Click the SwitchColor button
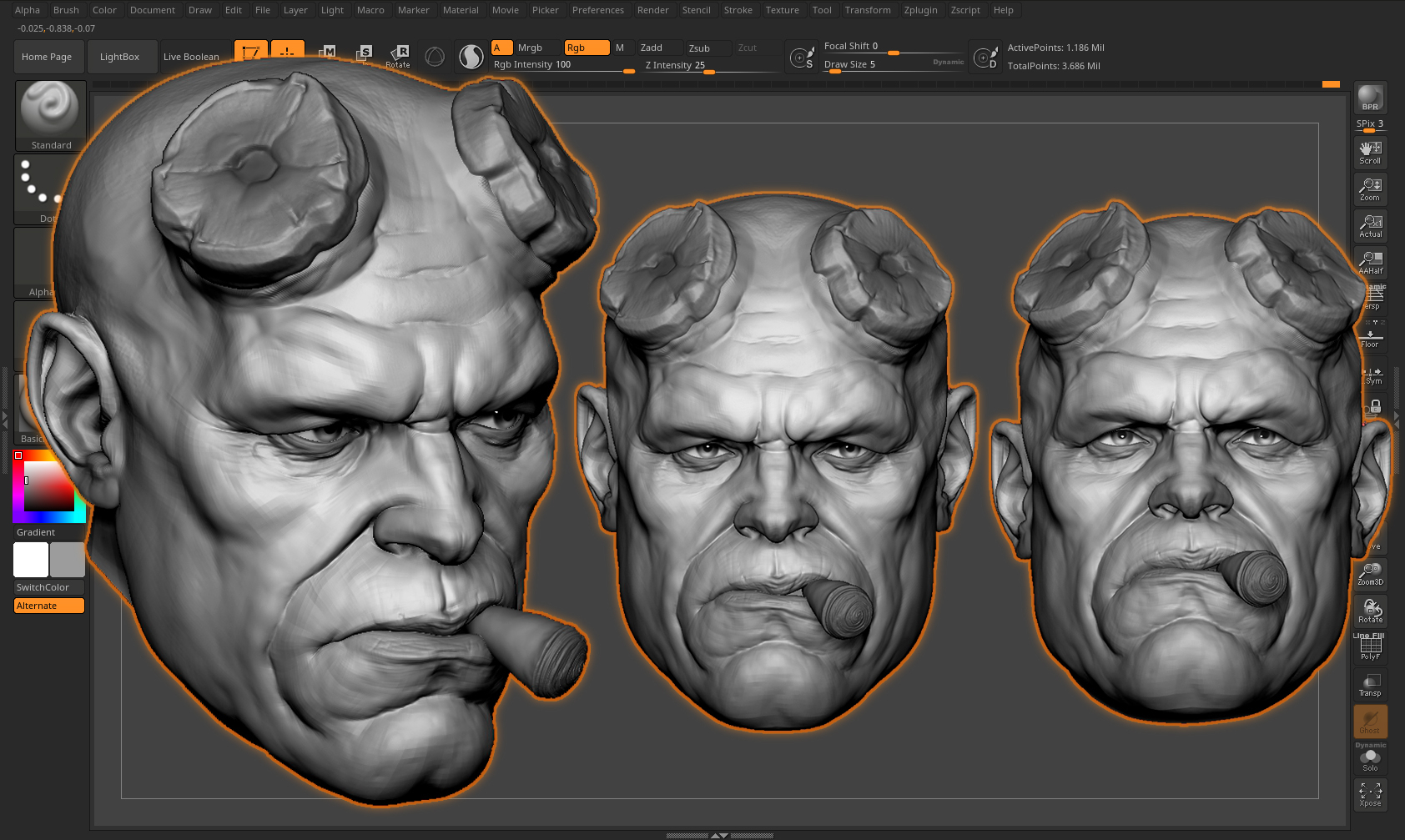This screenshot has height=840, width=1405. 49,587
